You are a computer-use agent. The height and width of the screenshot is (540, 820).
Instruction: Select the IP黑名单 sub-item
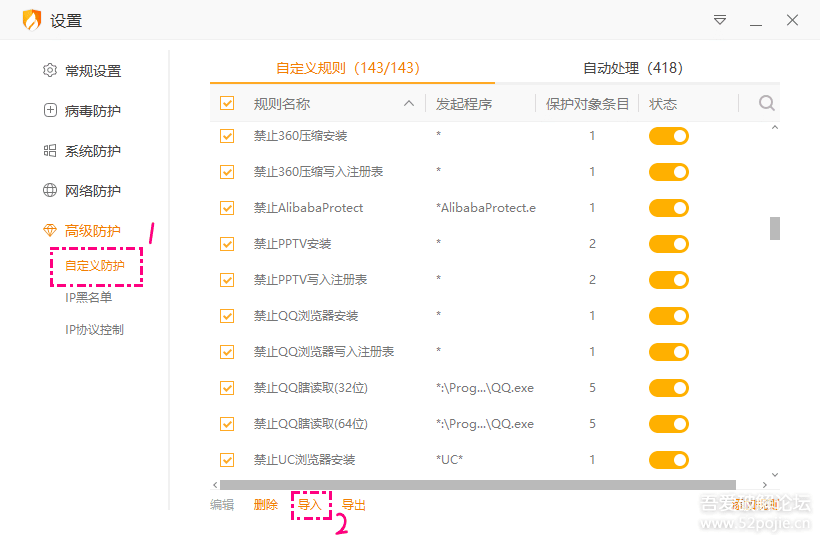click(88, 297)
